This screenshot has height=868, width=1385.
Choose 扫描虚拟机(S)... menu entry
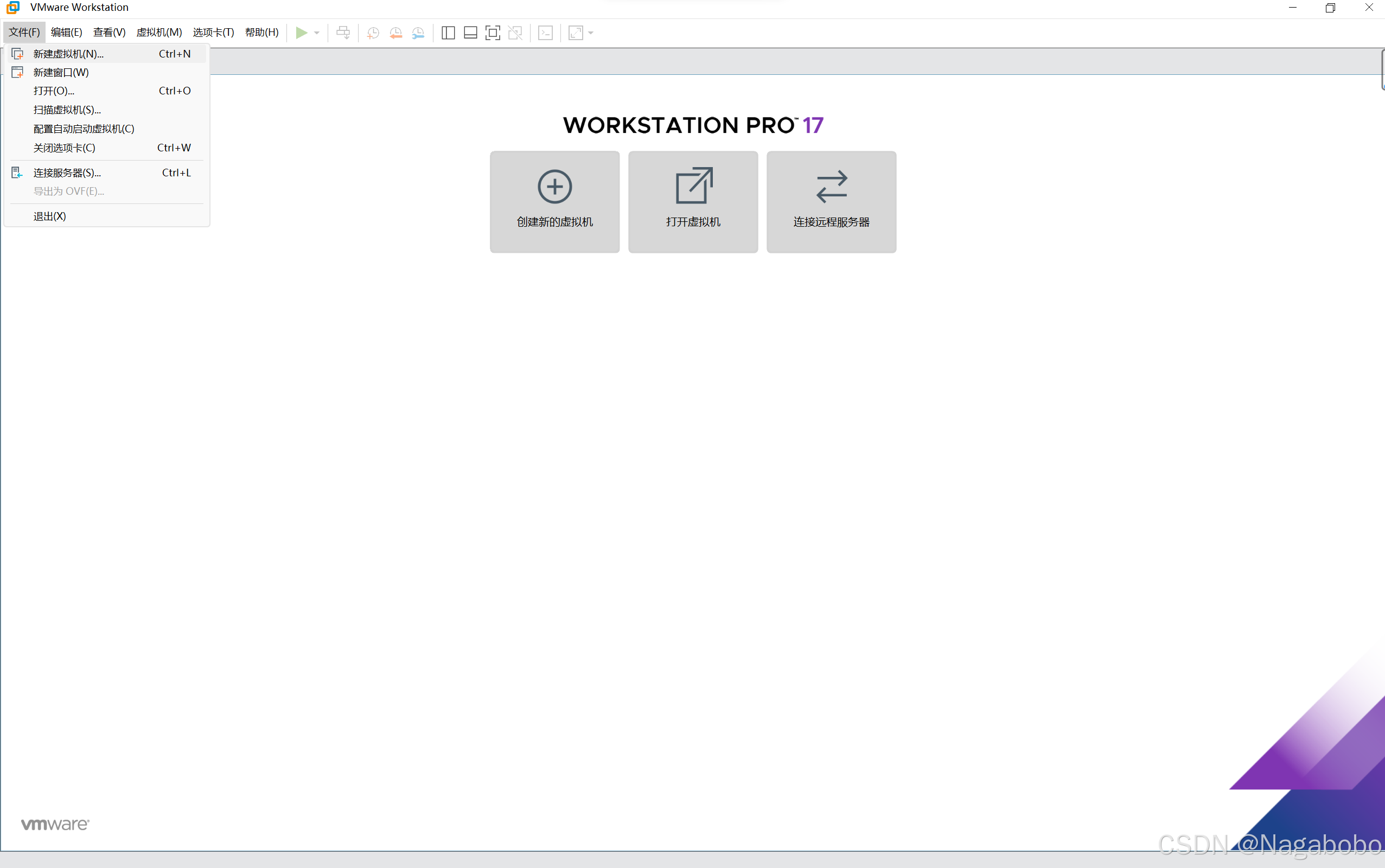click(67, 110)
